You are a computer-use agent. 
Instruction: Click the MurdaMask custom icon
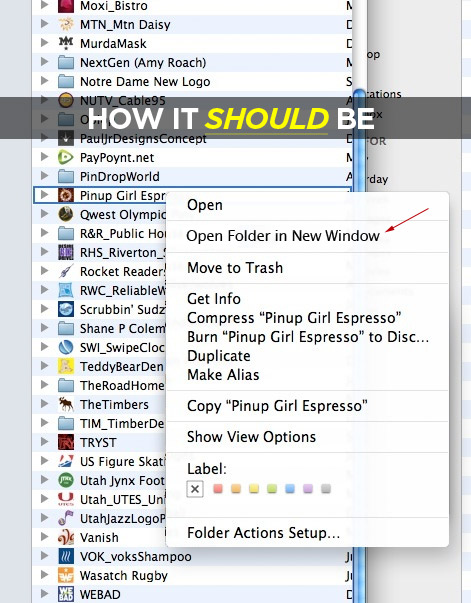pos(66,43)
